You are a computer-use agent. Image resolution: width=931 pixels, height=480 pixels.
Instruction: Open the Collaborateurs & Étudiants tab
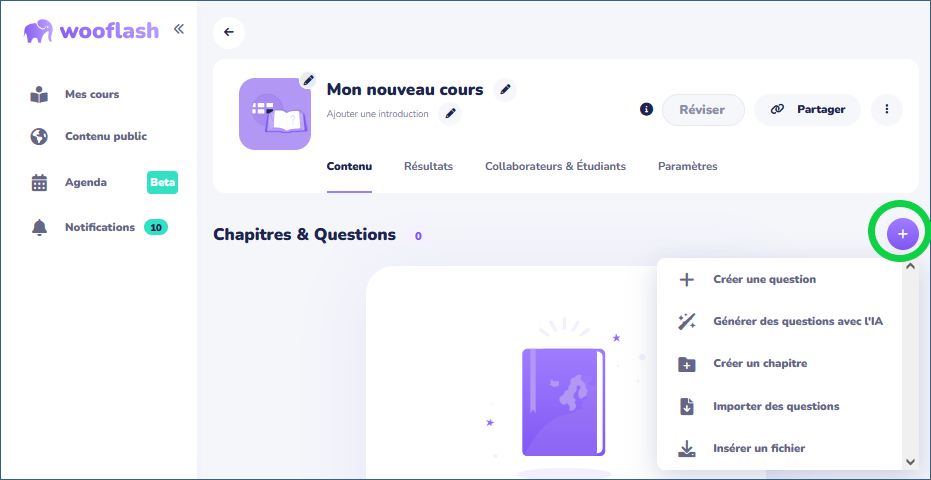(555, 166)
